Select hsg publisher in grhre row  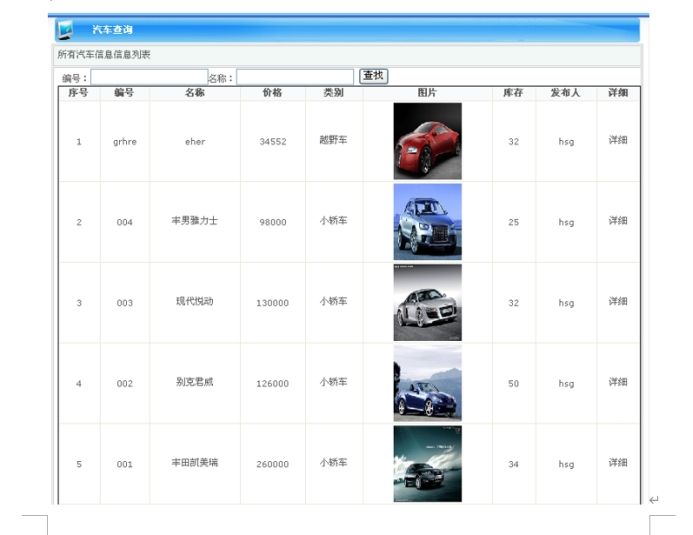pyautogui.click(x=566, y=142)
